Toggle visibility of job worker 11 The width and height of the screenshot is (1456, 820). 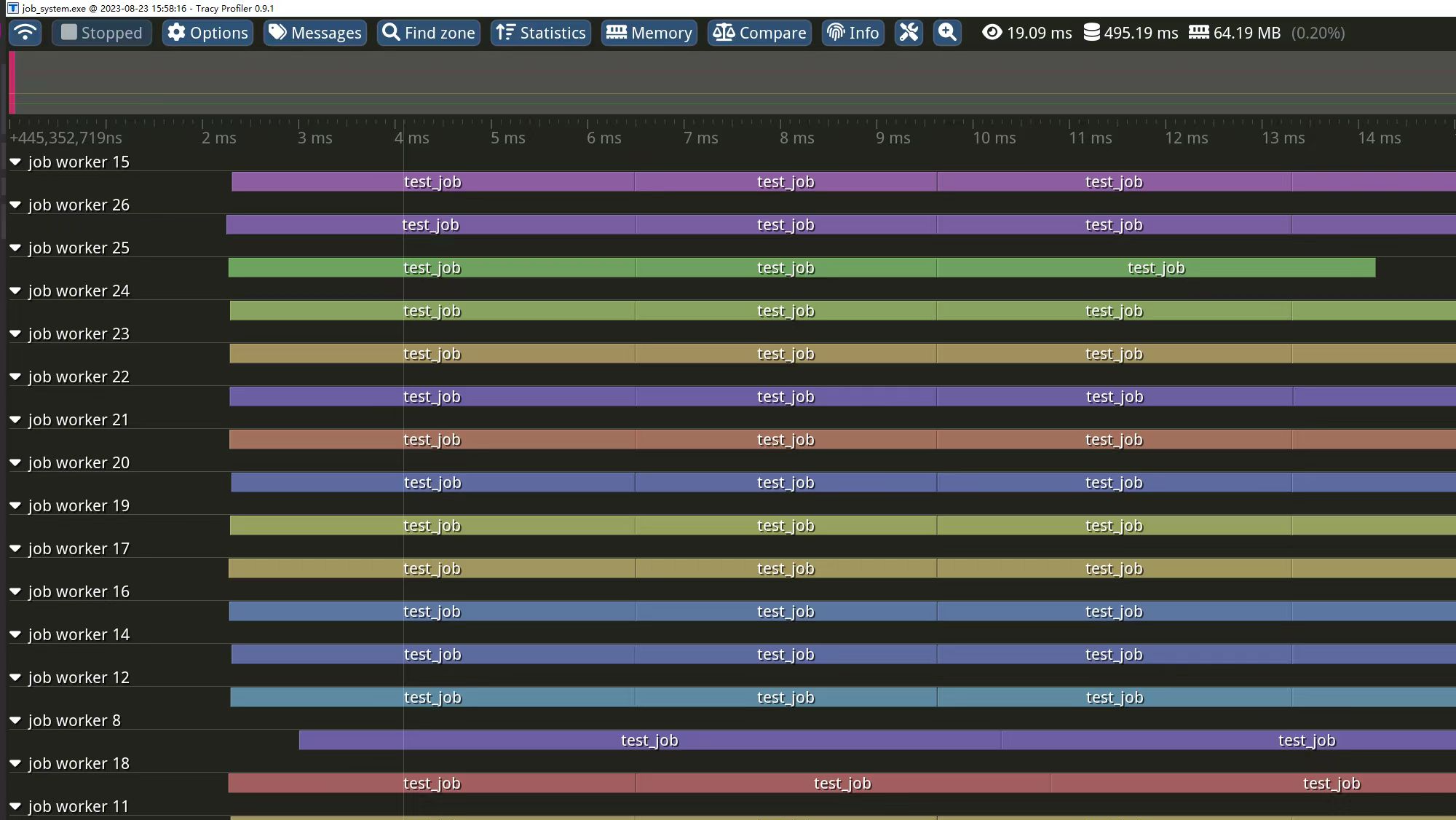point(15,806)
